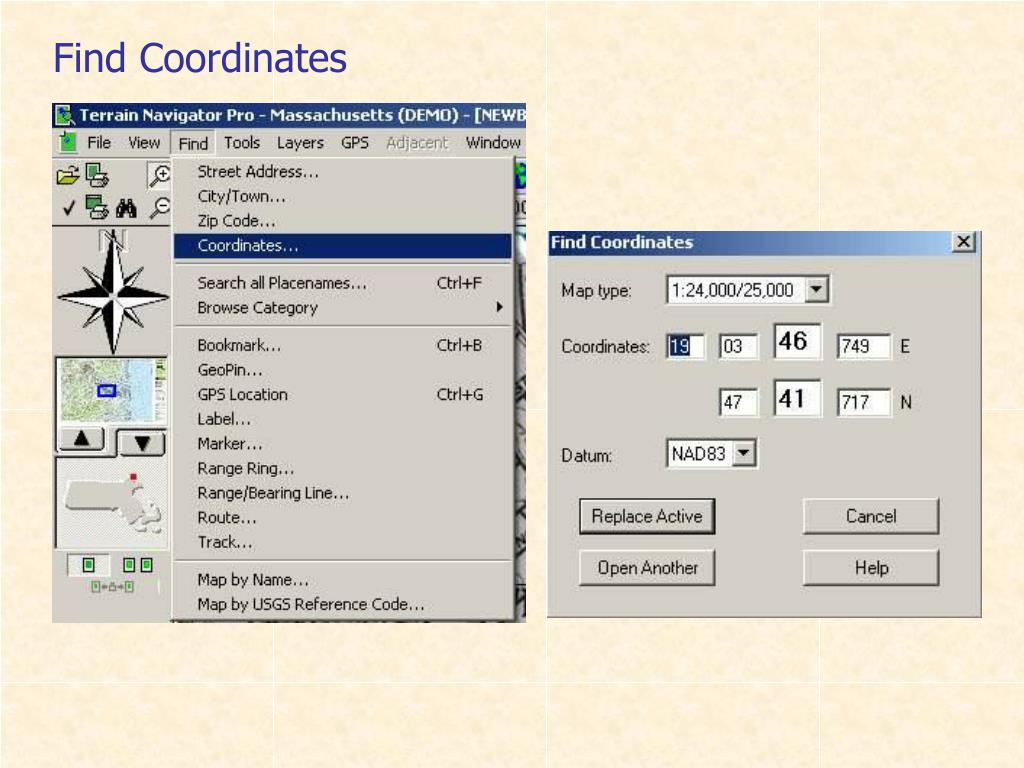Choose Label… from the Find menu
Viewport: 1024px width, 768px height.
[x=342, y=419]
